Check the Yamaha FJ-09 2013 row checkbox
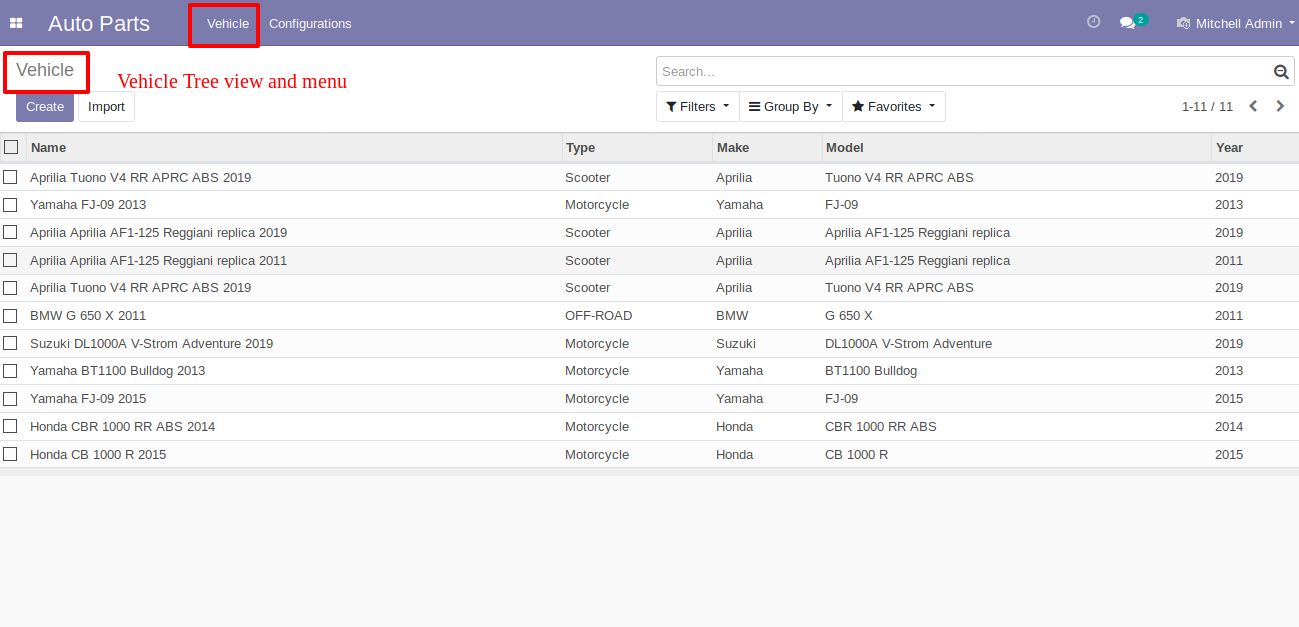The image size is (1299, 627). [x=10, y=205]
